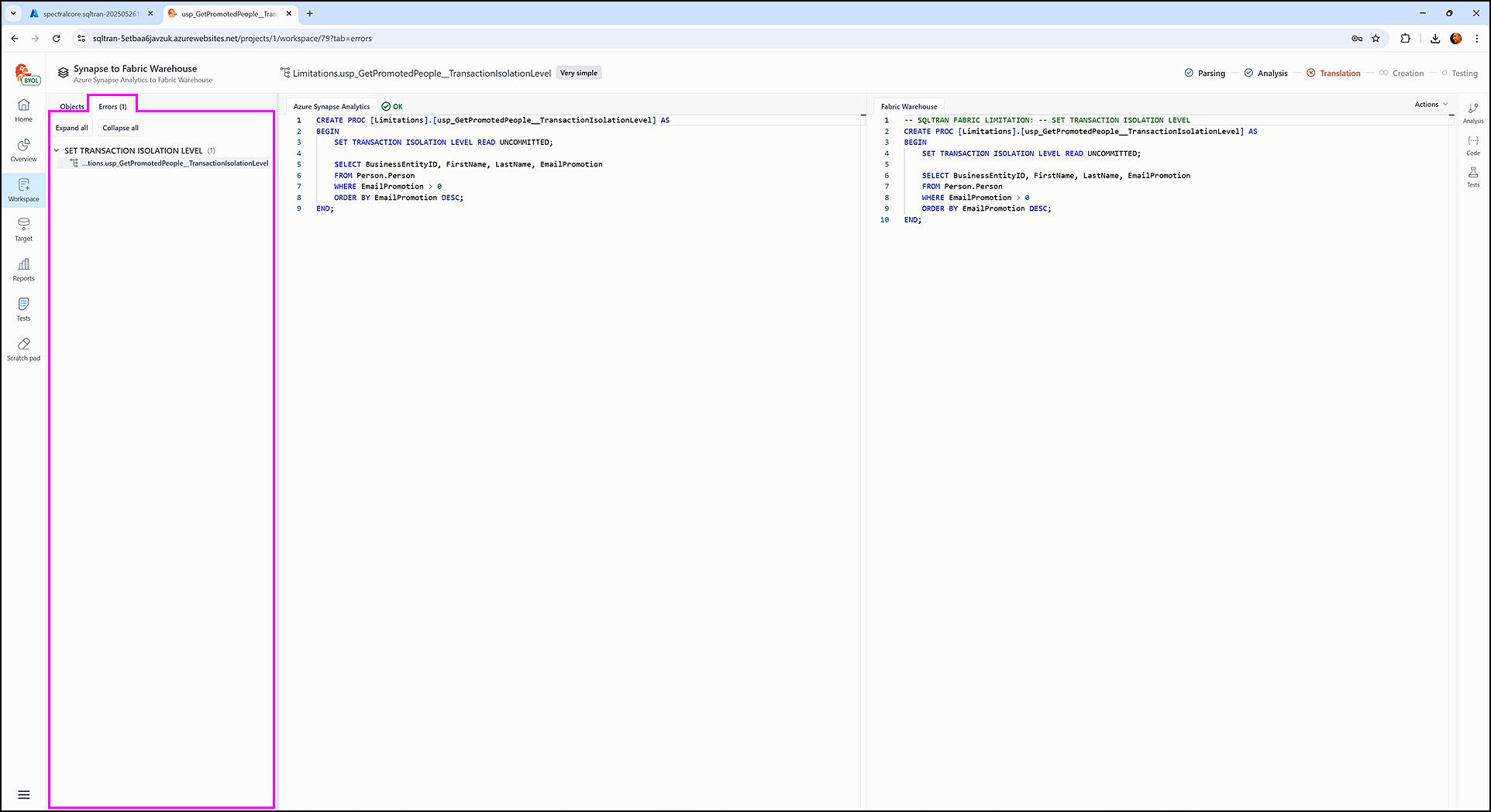The image size is (1491, 812).
Task: Switch to the Objects tab
Action: tap(72, 107)
